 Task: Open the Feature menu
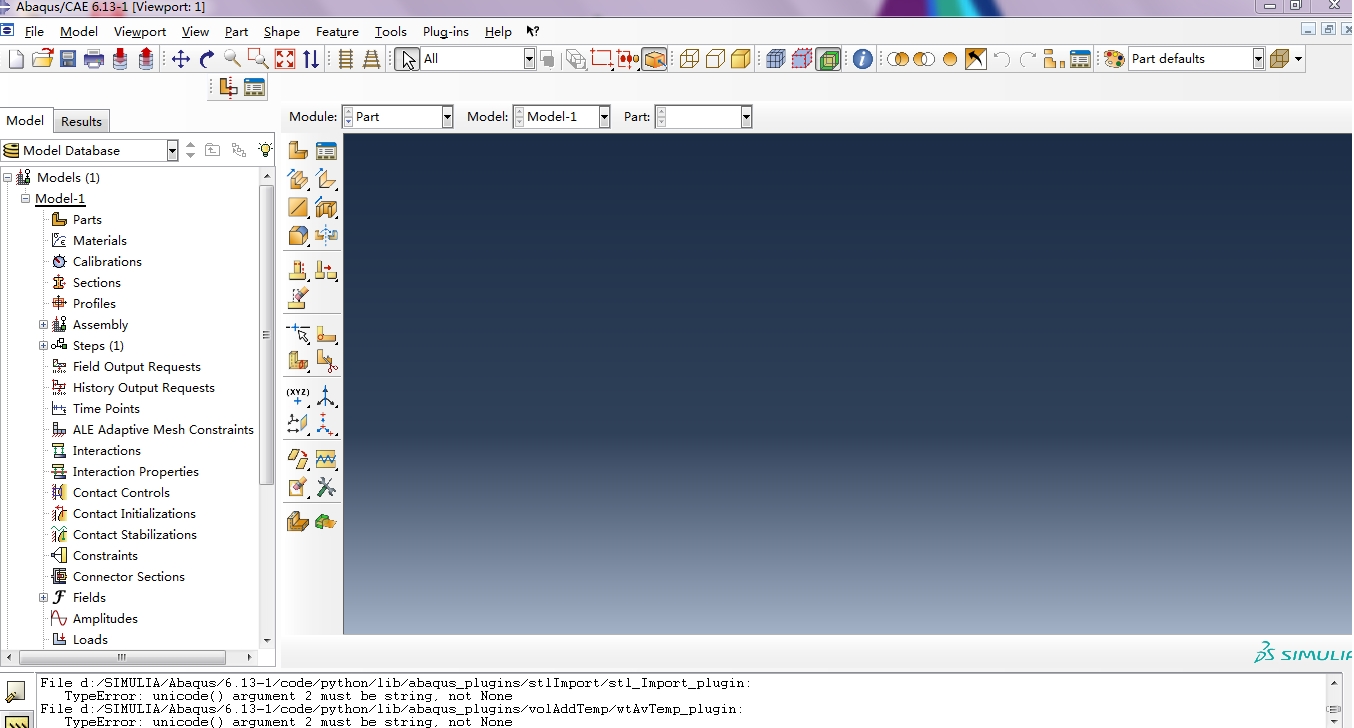[x=337, y=32]
